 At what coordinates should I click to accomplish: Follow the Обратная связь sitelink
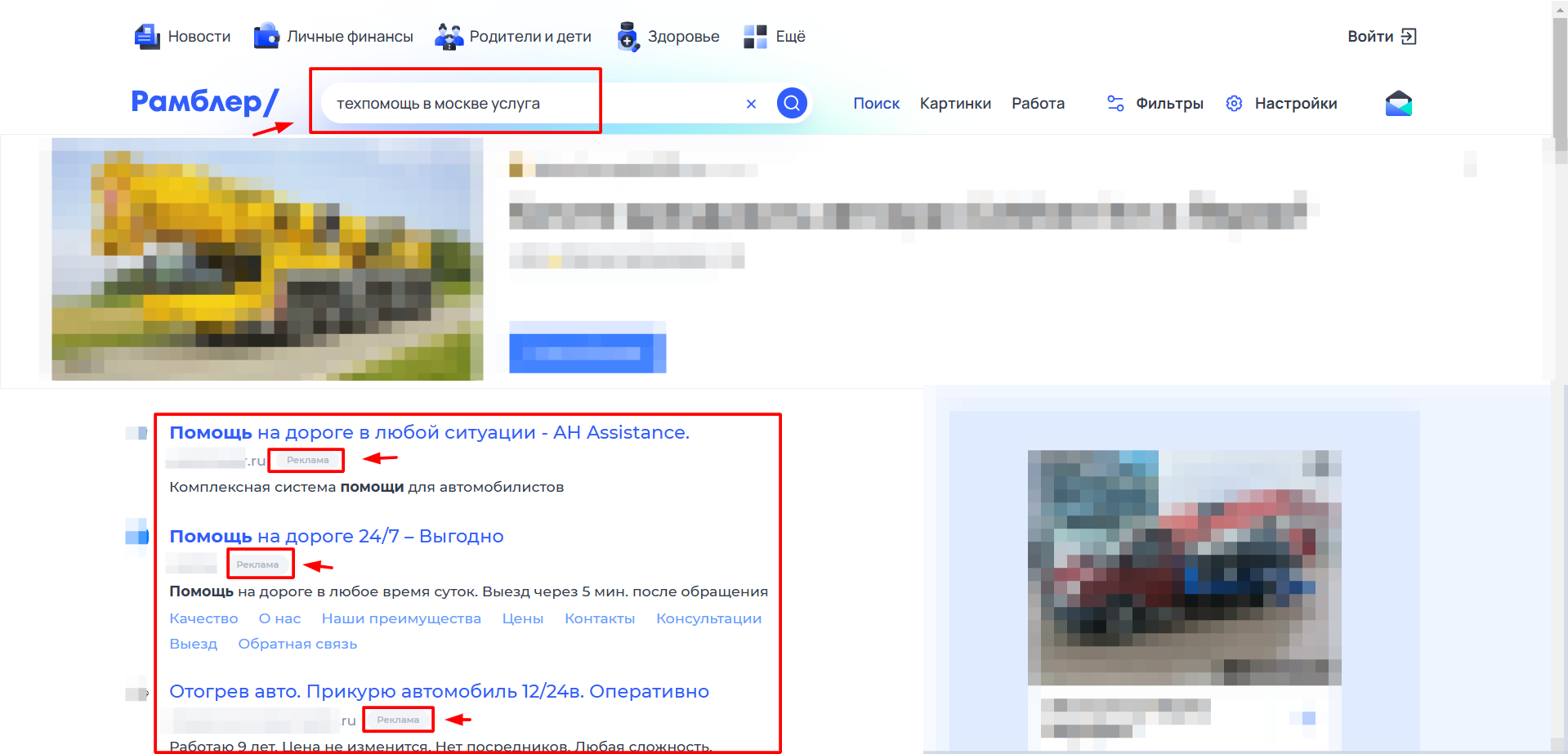click(297, 644)
